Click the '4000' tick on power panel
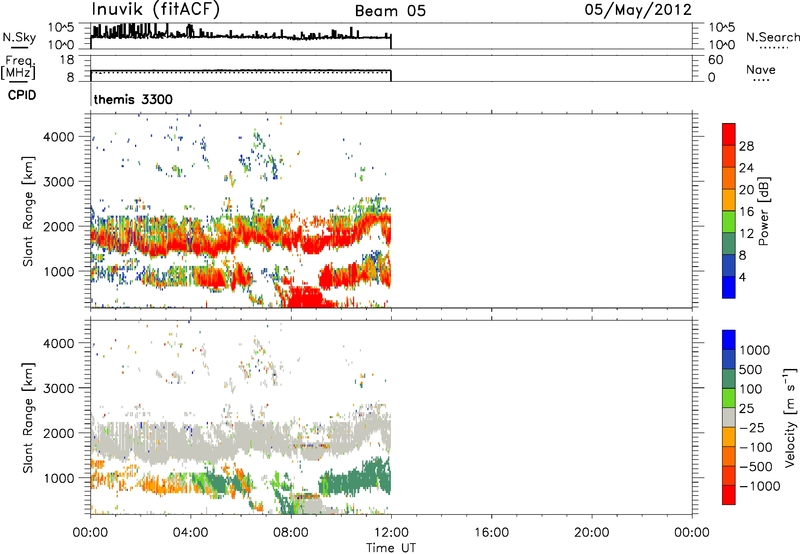 pos(59,137)
